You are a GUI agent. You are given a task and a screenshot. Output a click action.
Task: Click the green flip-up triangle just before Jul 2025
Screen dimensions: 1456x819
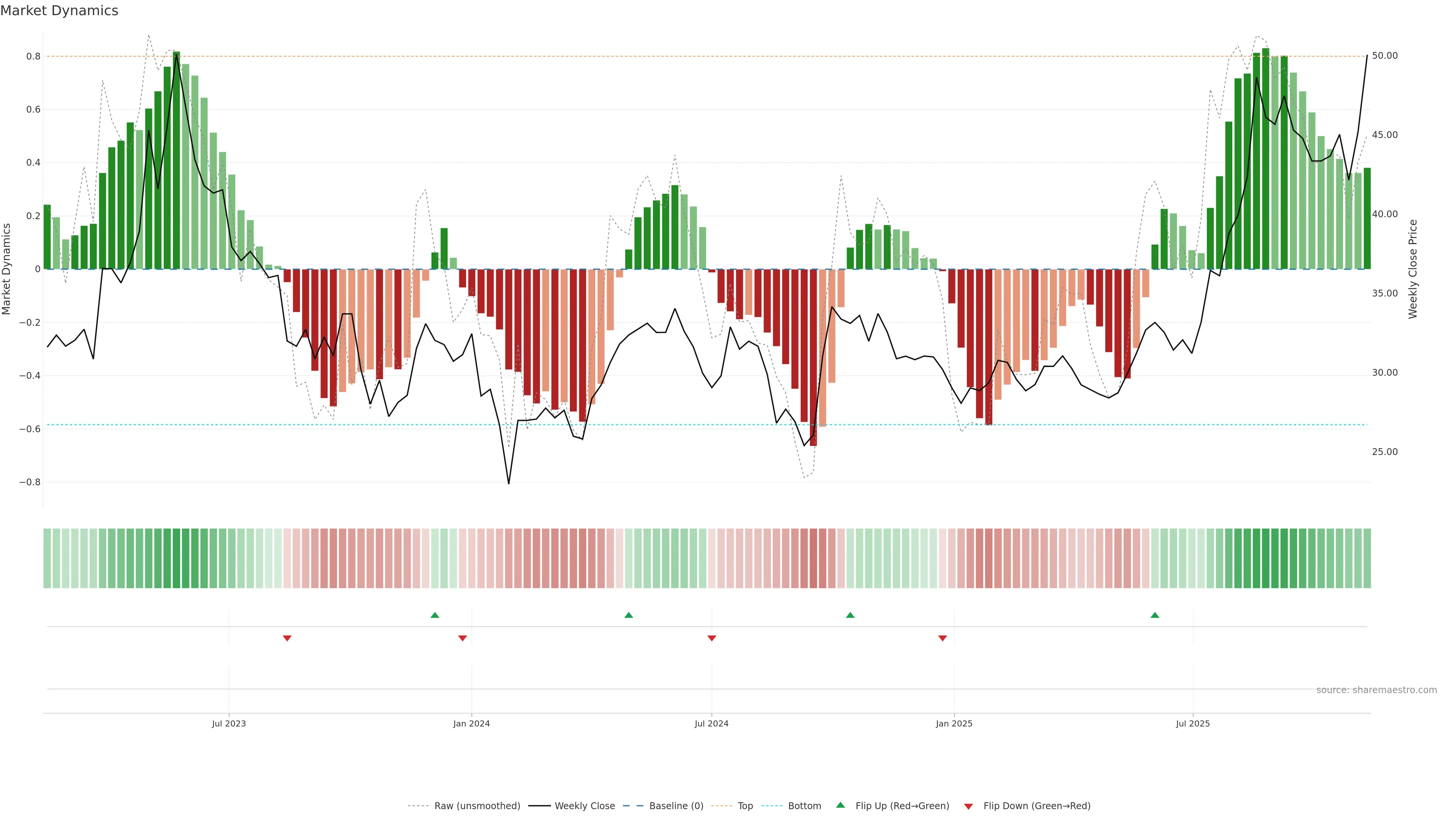1155,615
